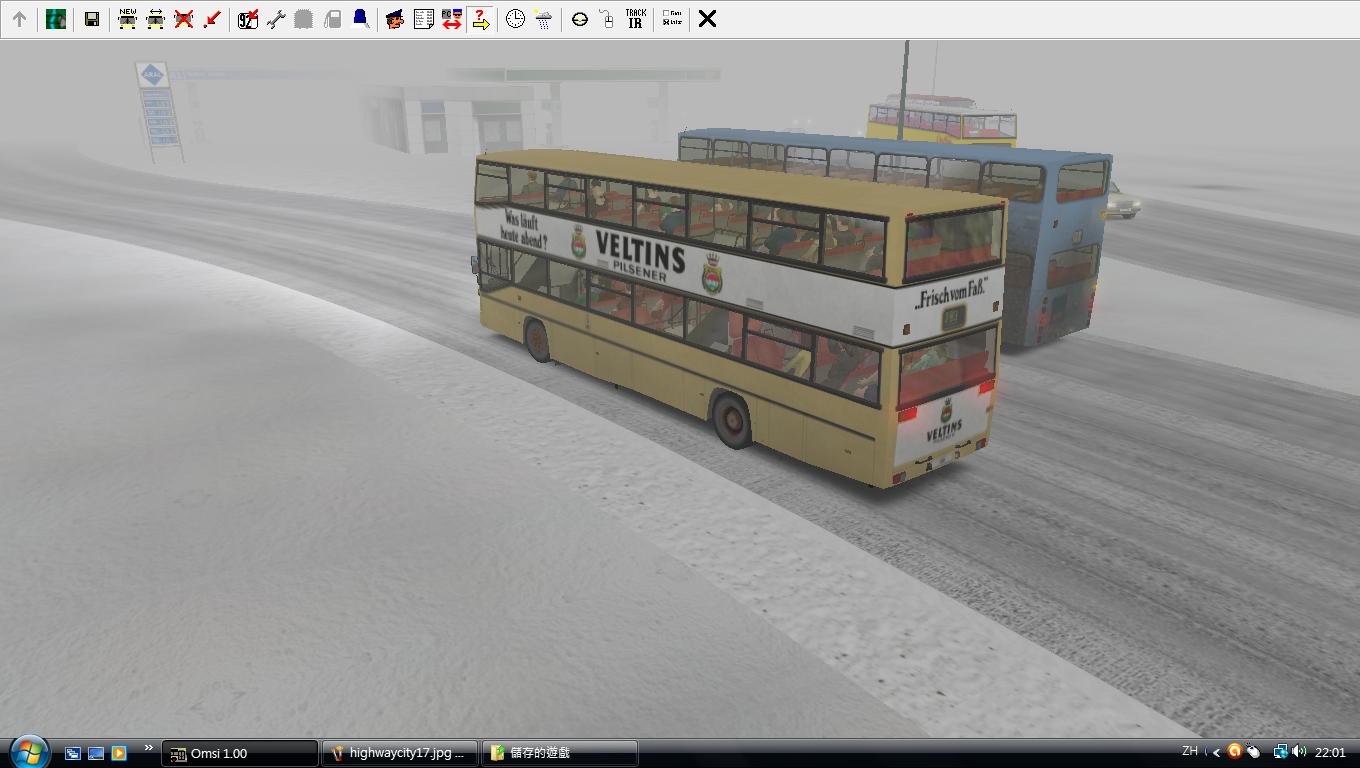1360x768 pixels.
Task: Click the grayed-out bus wash icon
Action: pos(304,19)
